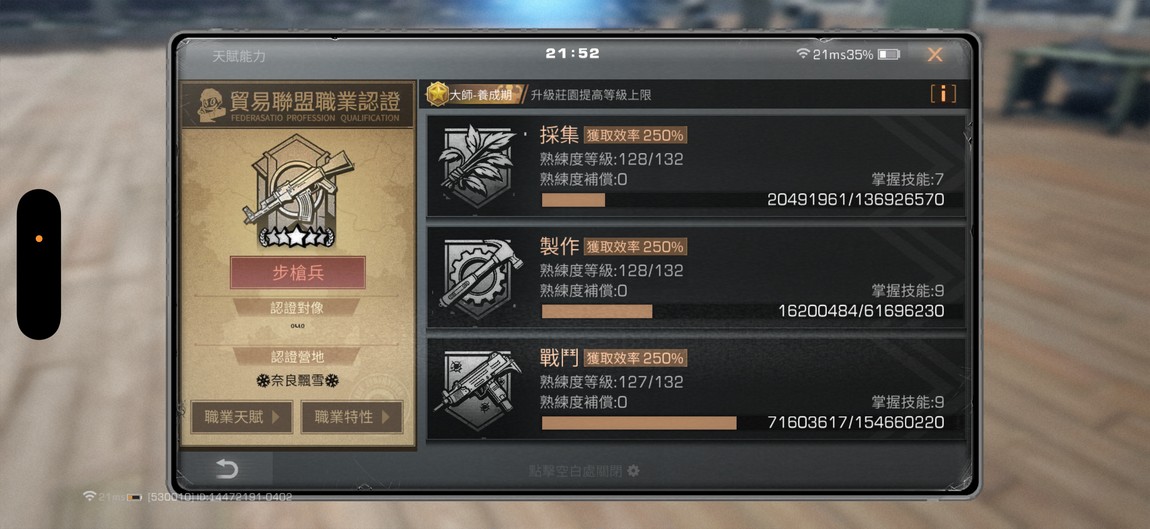Open the 步槍兵 rifleman profession label
The image size is (1150, 529).
pos(298,273)
